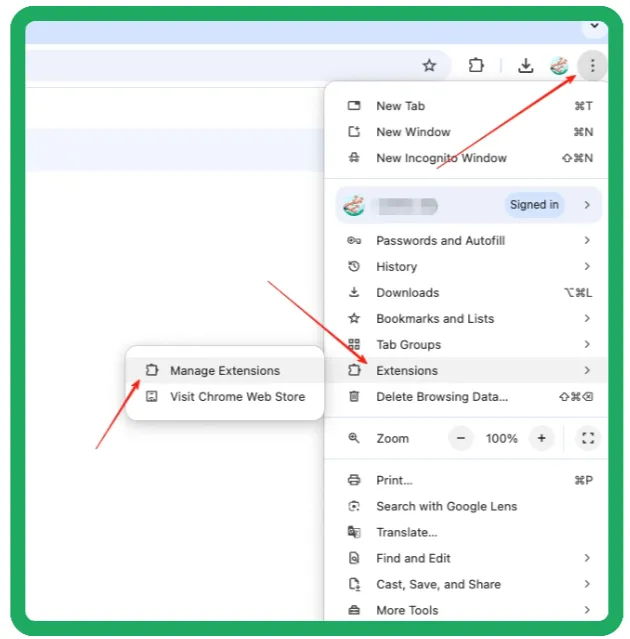Click the Signed in profile badge
This screenshot has width=630, height=639.
tap(534, 205)
